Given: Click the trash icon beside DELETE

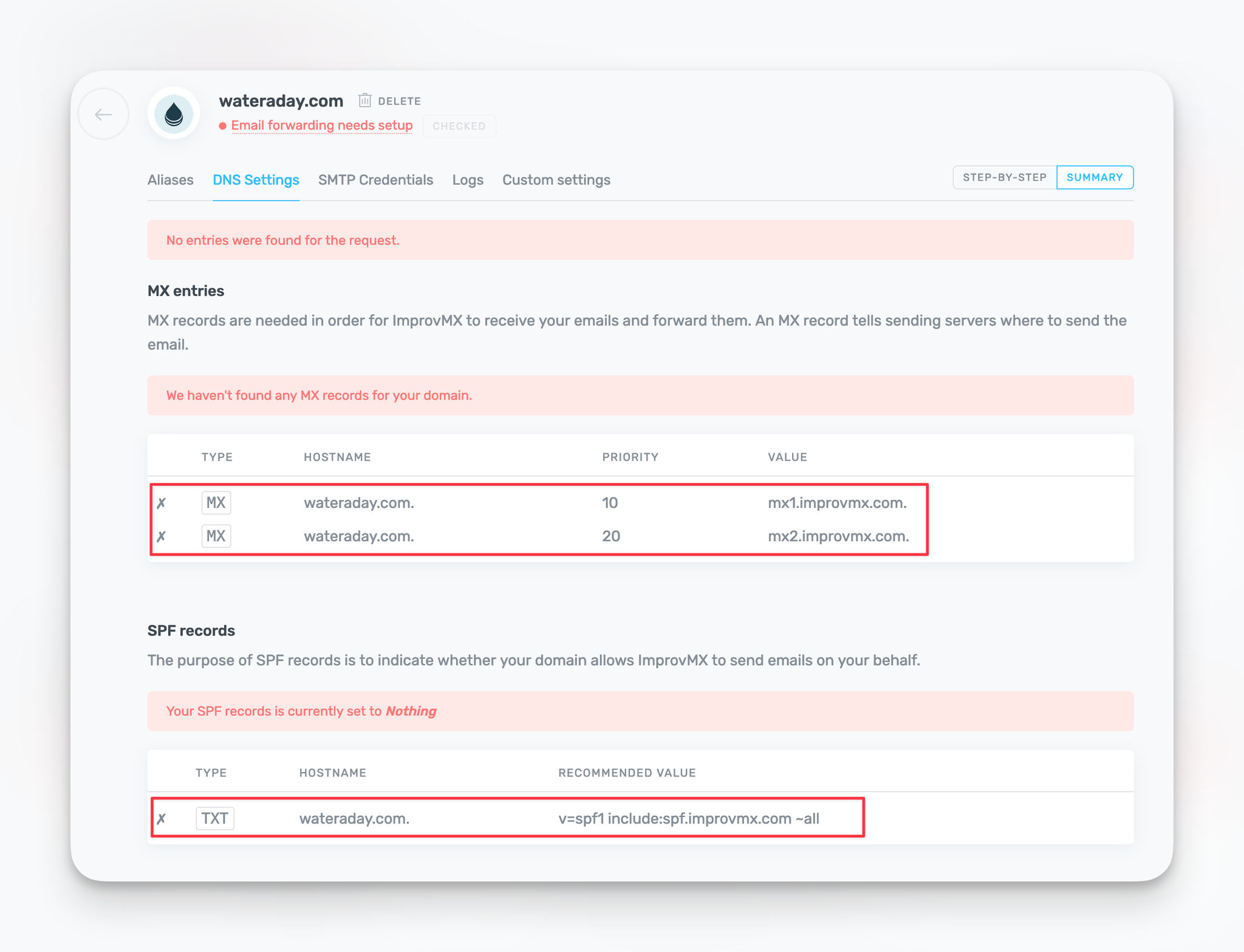Looking at the screenshot, I should [364, 100].
